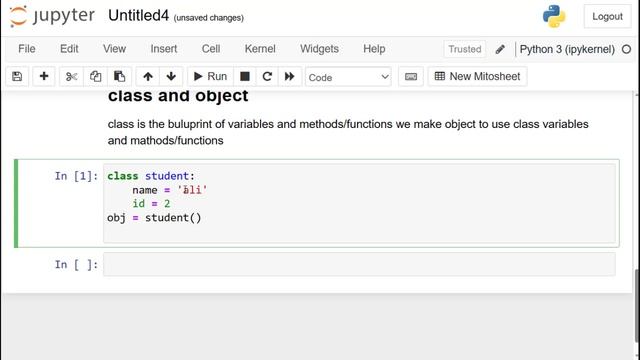Open the Kernel menu
The image size is (640, 360).
[x=260, y=49]
